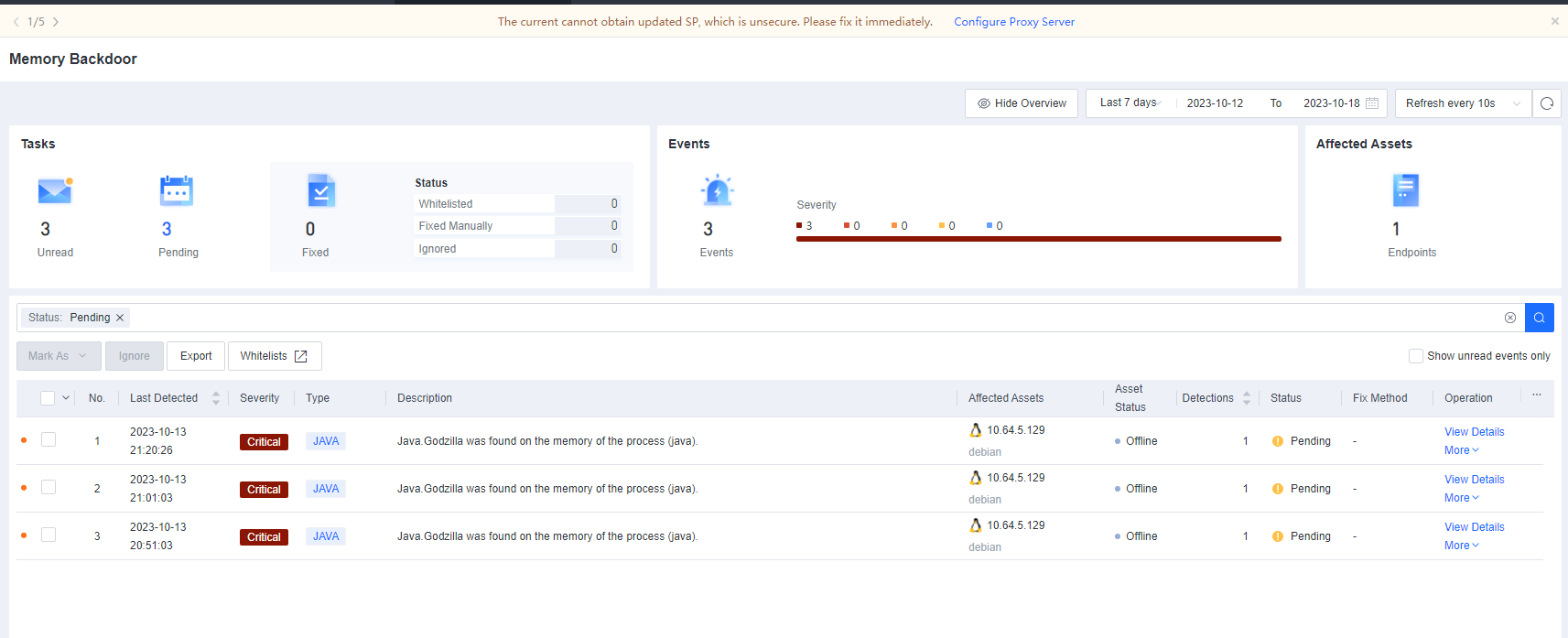This screenshot has height=638, width=1568.
Task: Open the date range calendar icon
Action: (x=1372, y=103)
